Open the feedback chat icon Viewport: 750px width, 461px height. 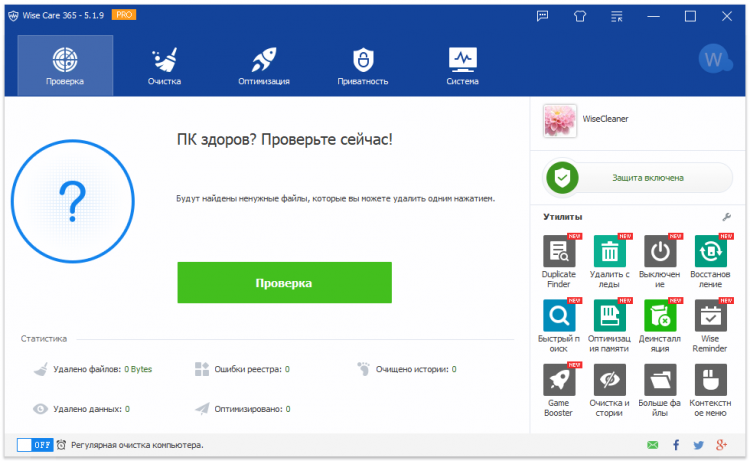(x=542, y=16)
